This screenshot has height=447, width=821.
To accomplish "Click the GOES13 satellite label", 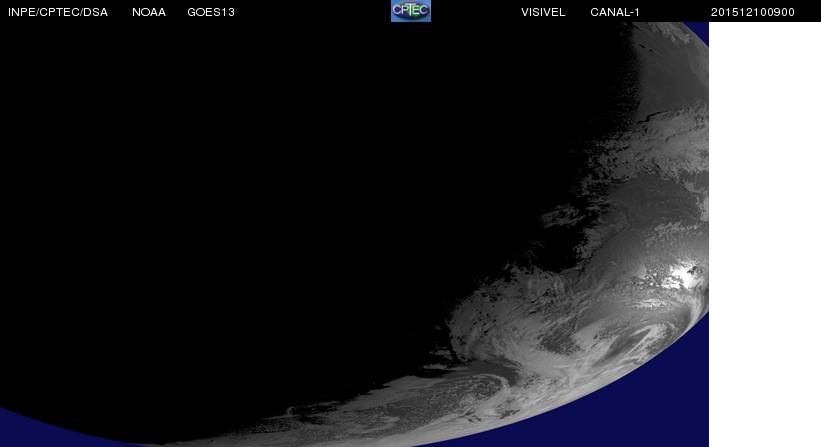I will (x=210, y=12).
